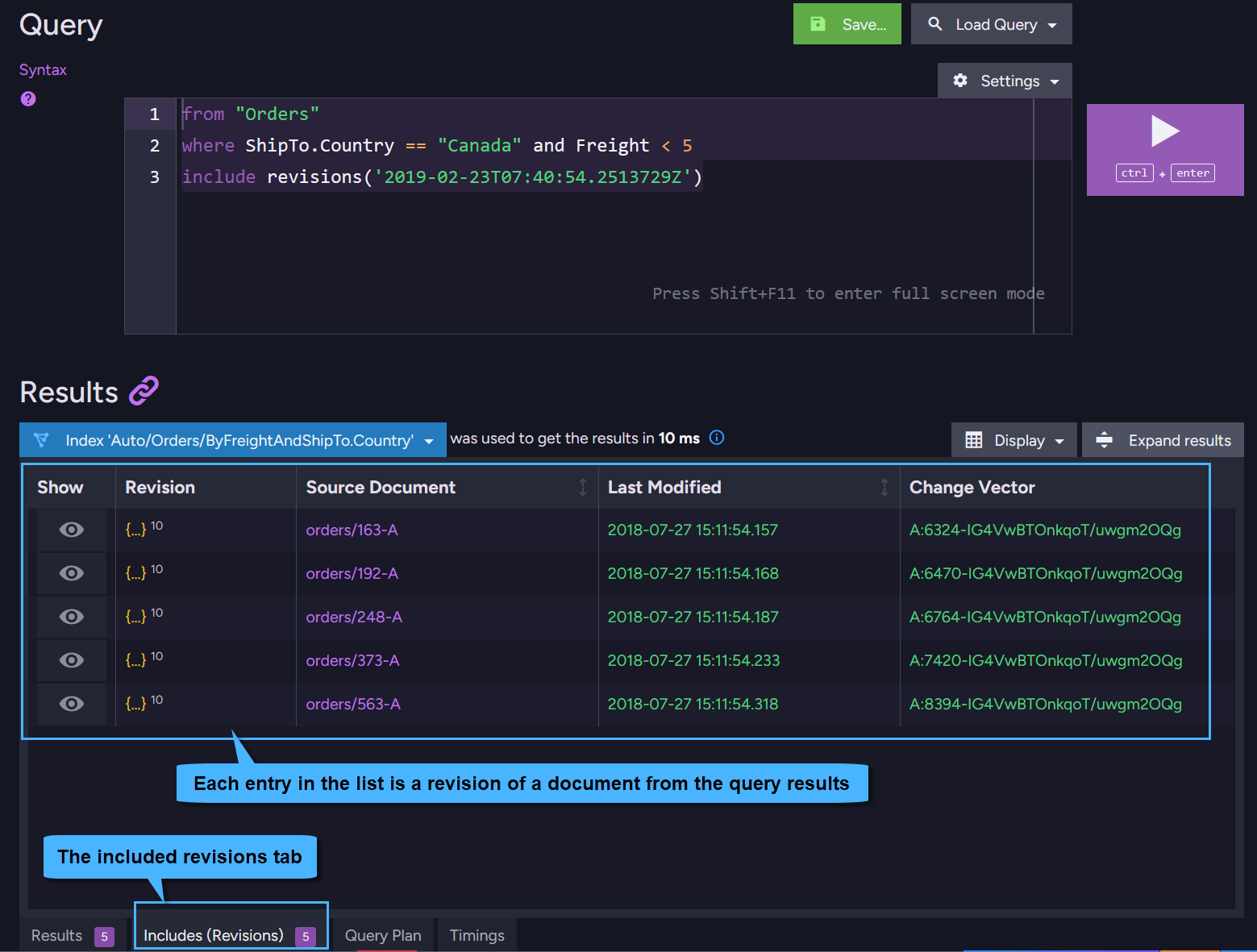Click change vector A:6470-IG4VwBTOnkqoT/uwgm2OQg
The image size is (1257, 952).
(1046, 573)
